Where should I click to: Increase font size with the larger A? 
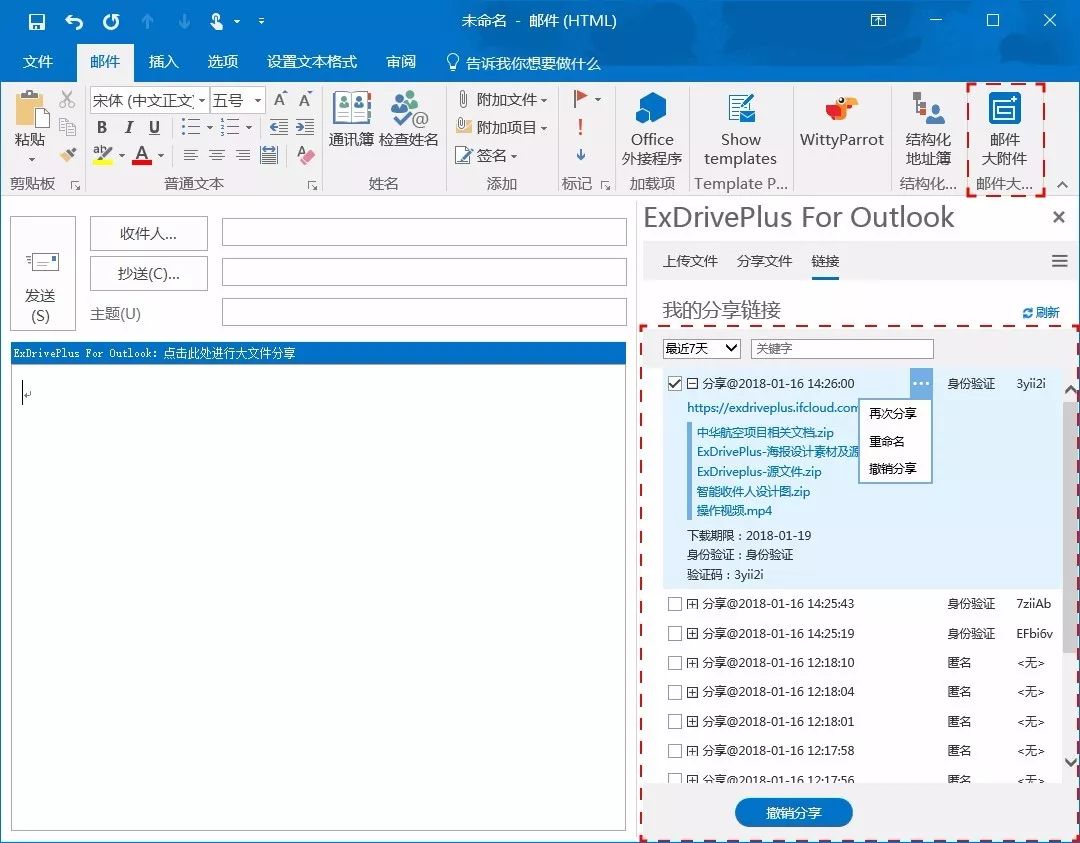[x=280, y=100]
